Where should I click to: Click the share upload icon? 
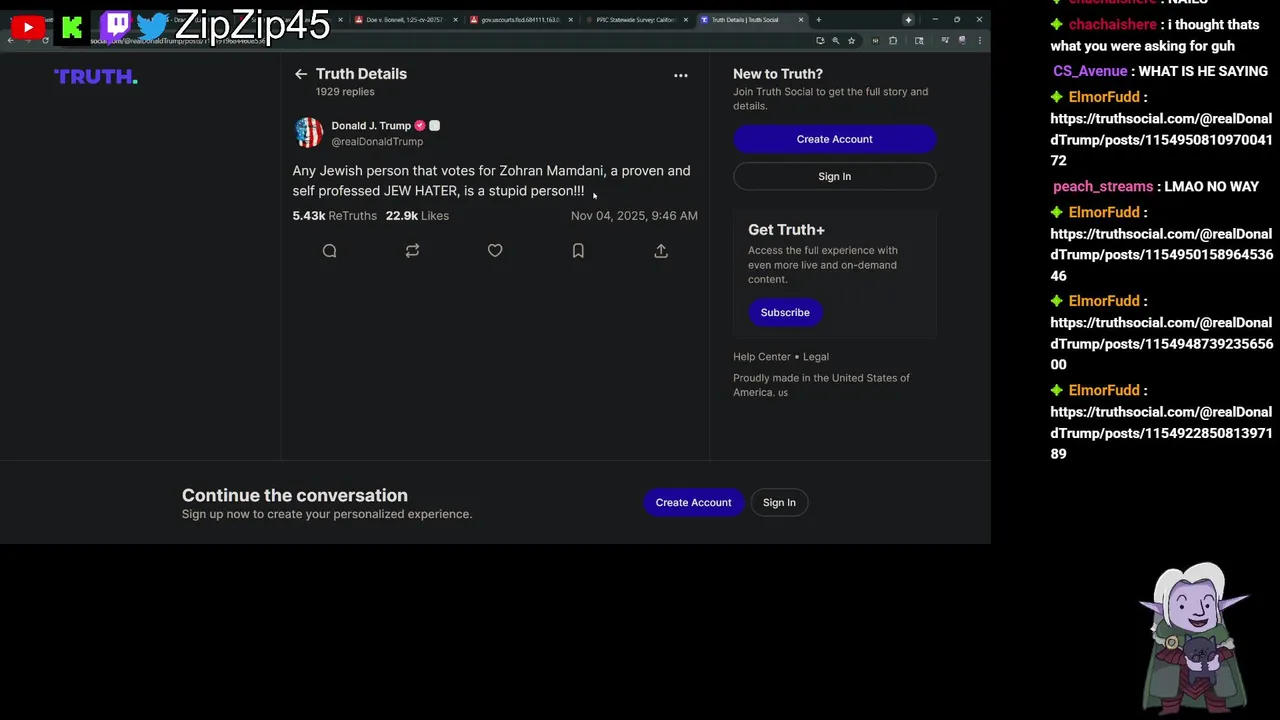pyautogui.click(x=661, y=251)
